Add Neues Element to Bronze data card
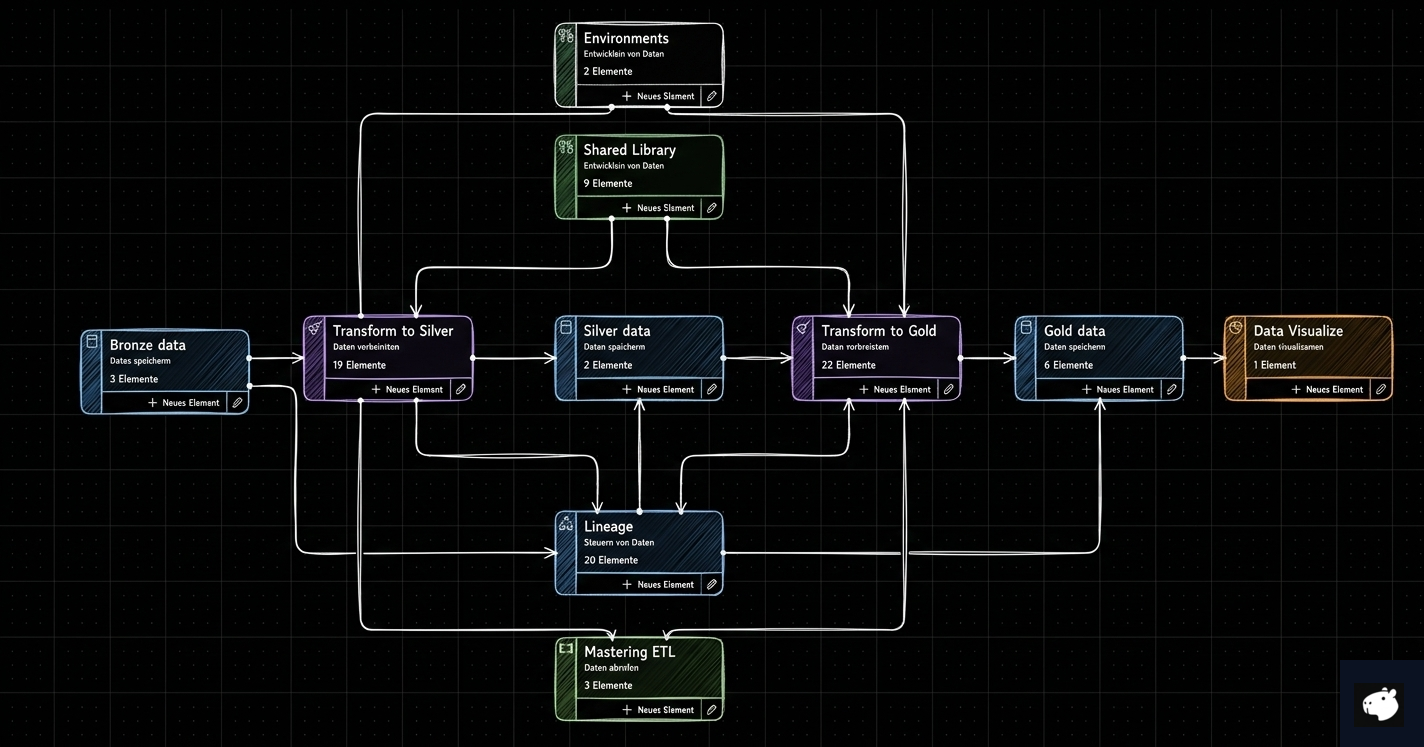 coord(184,403)
